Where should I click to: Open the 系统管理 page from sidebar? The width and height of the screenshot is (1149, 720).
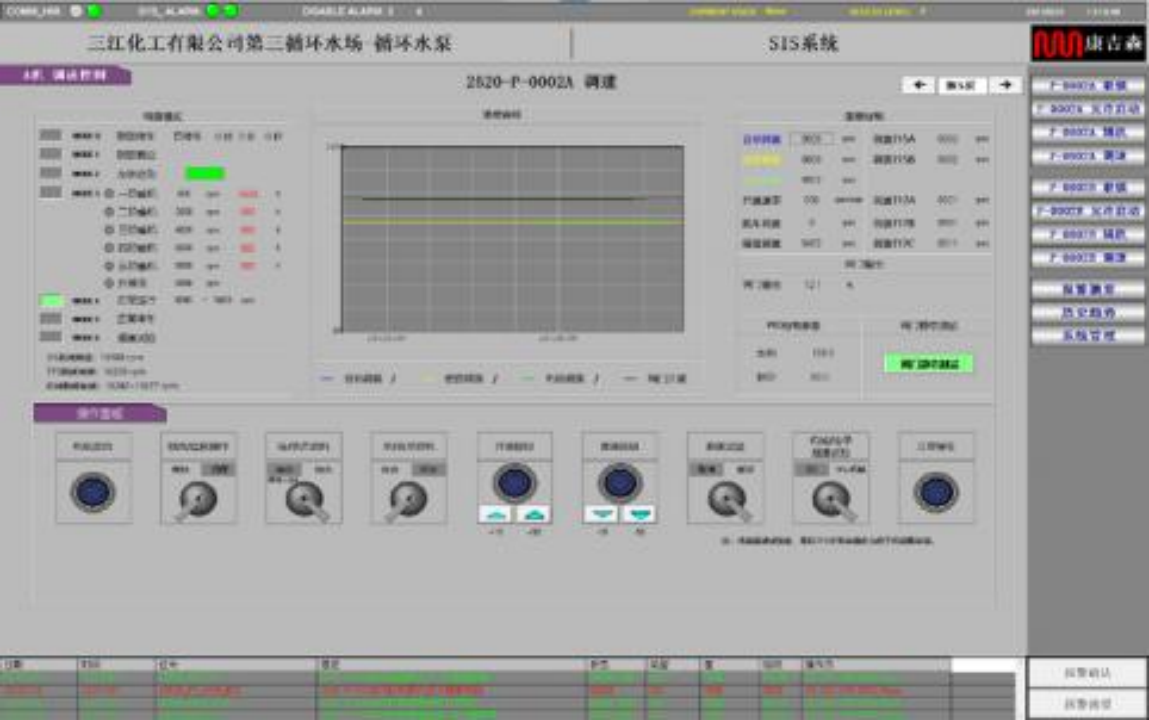[1088, 336]
